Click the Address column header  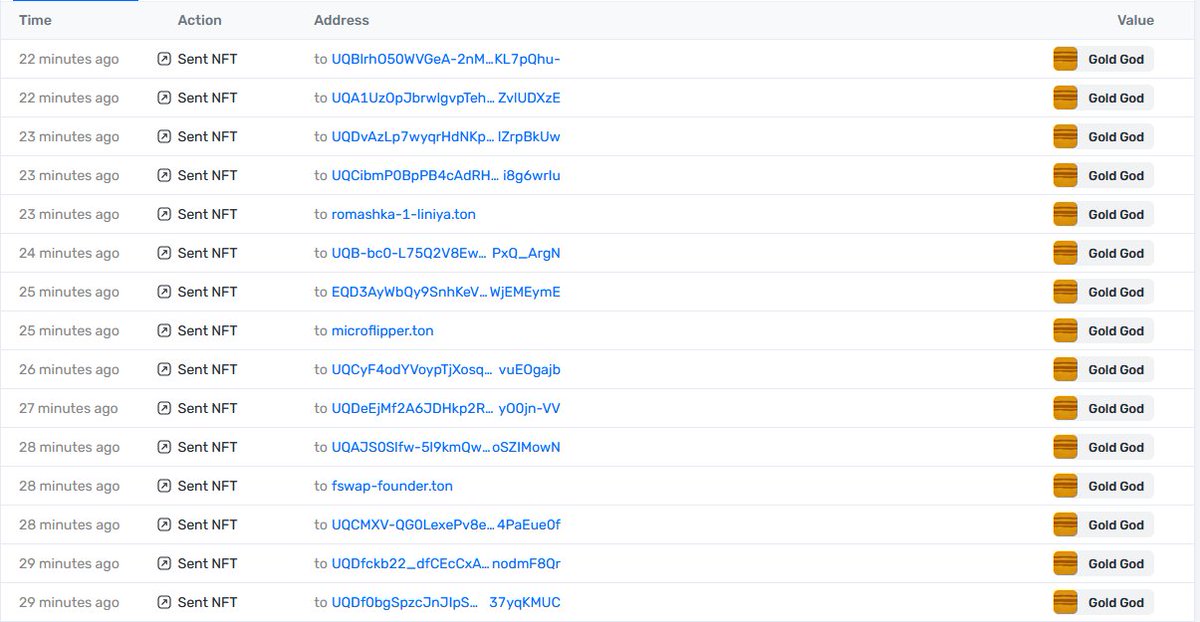(340, 20)
